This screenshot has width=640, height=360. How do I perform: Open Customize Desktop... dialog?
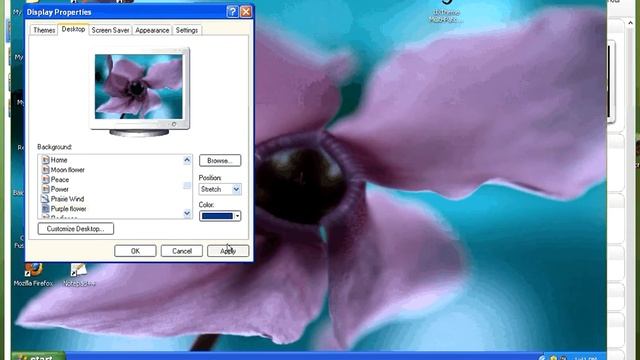pos(76,229)
